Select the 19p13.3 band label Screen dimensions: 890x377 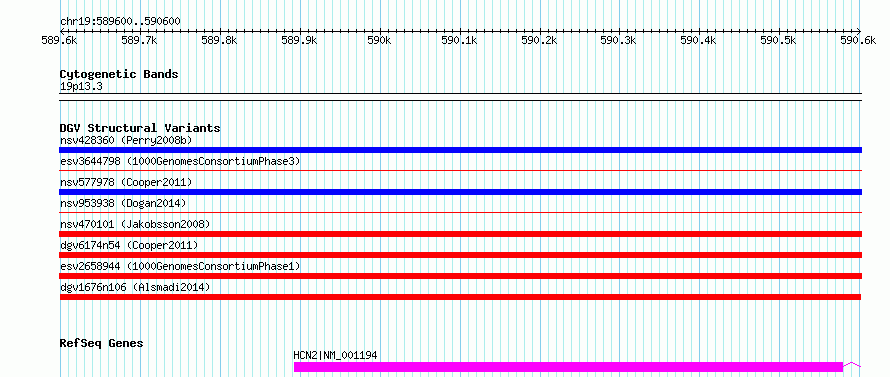[x=81, y=86]
